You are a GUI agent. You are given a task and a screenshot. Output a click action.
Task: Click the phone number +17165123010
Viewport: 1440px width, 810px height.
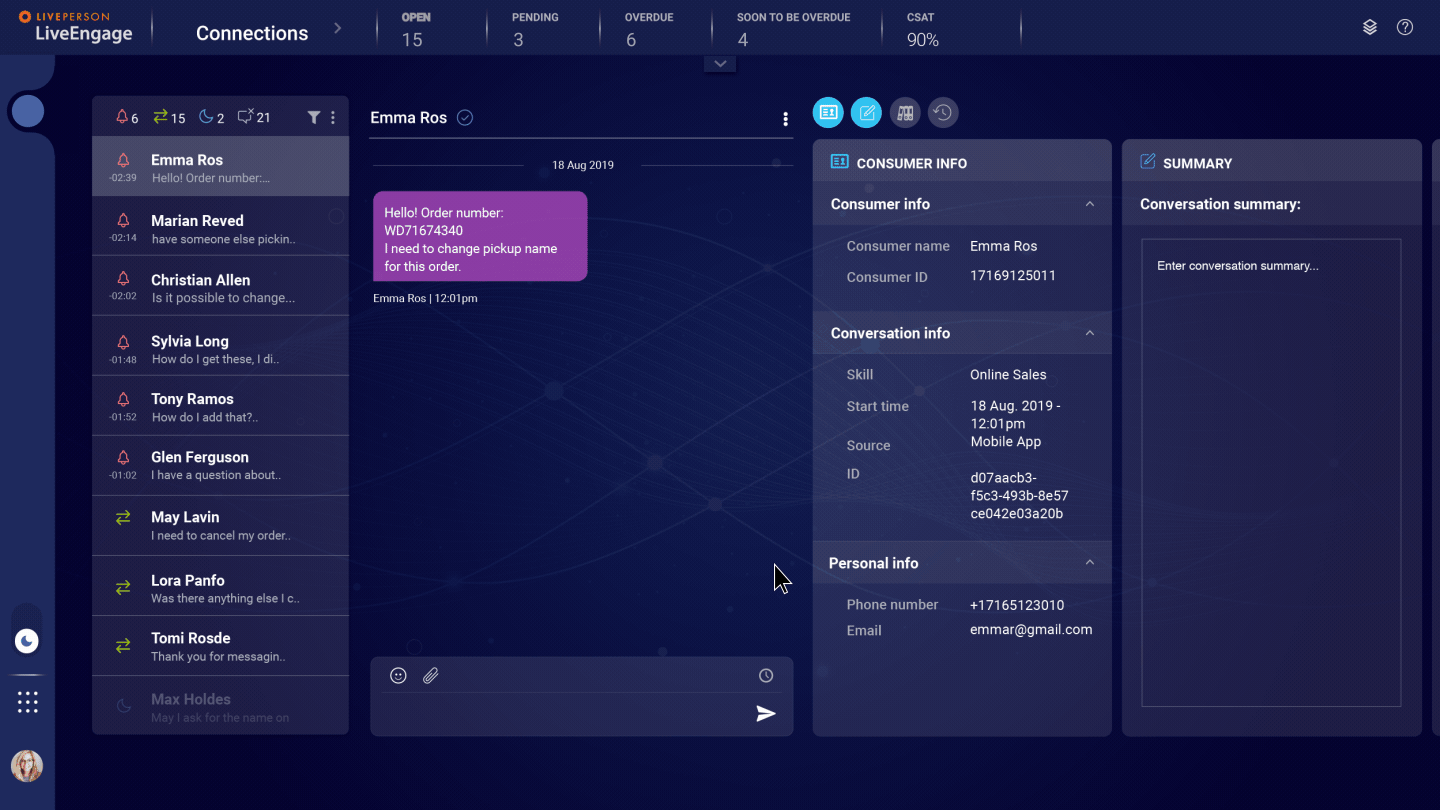pos(1017,605)
